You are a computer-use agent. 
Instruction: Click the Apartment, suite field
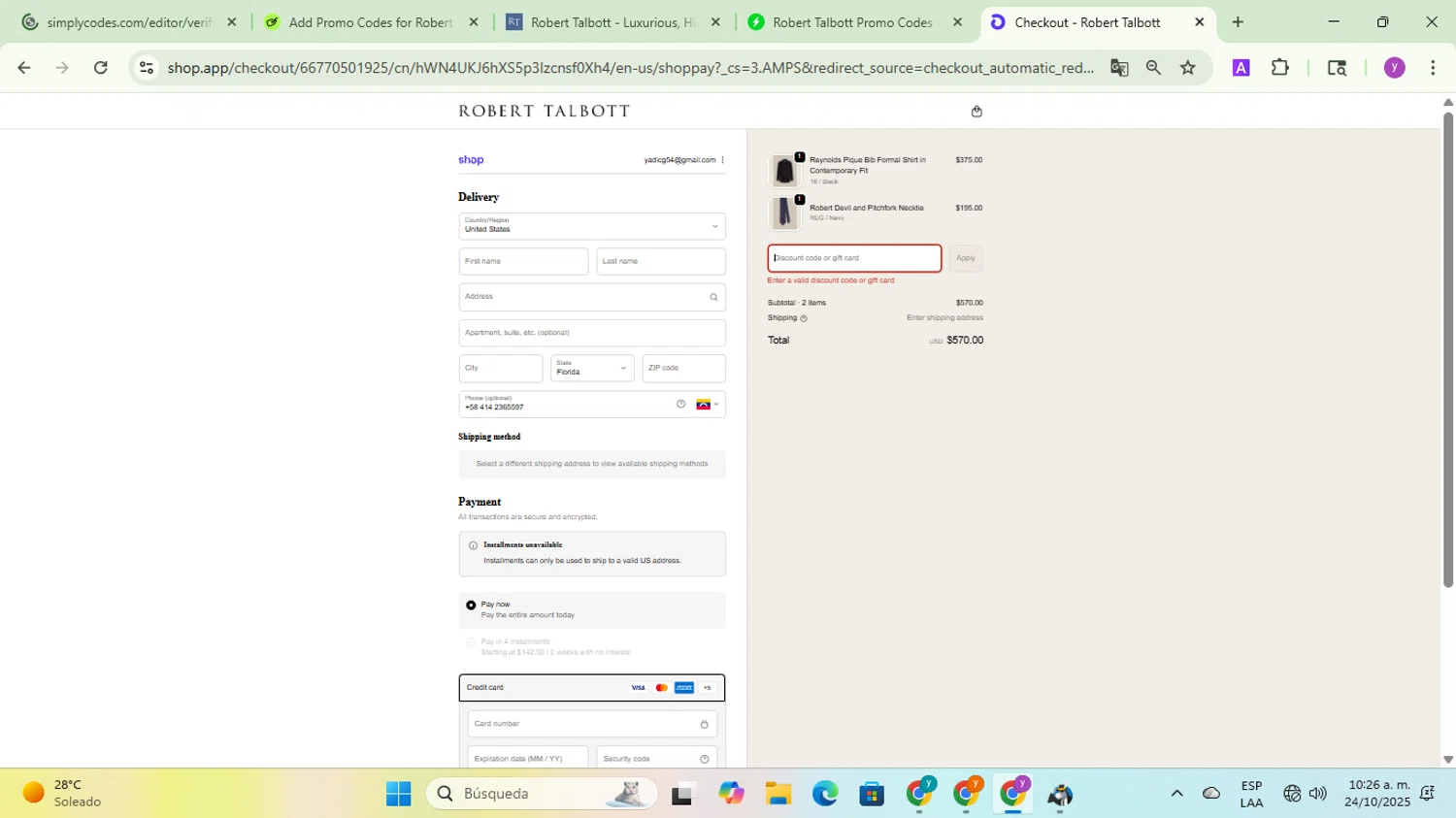coord(592,333)
